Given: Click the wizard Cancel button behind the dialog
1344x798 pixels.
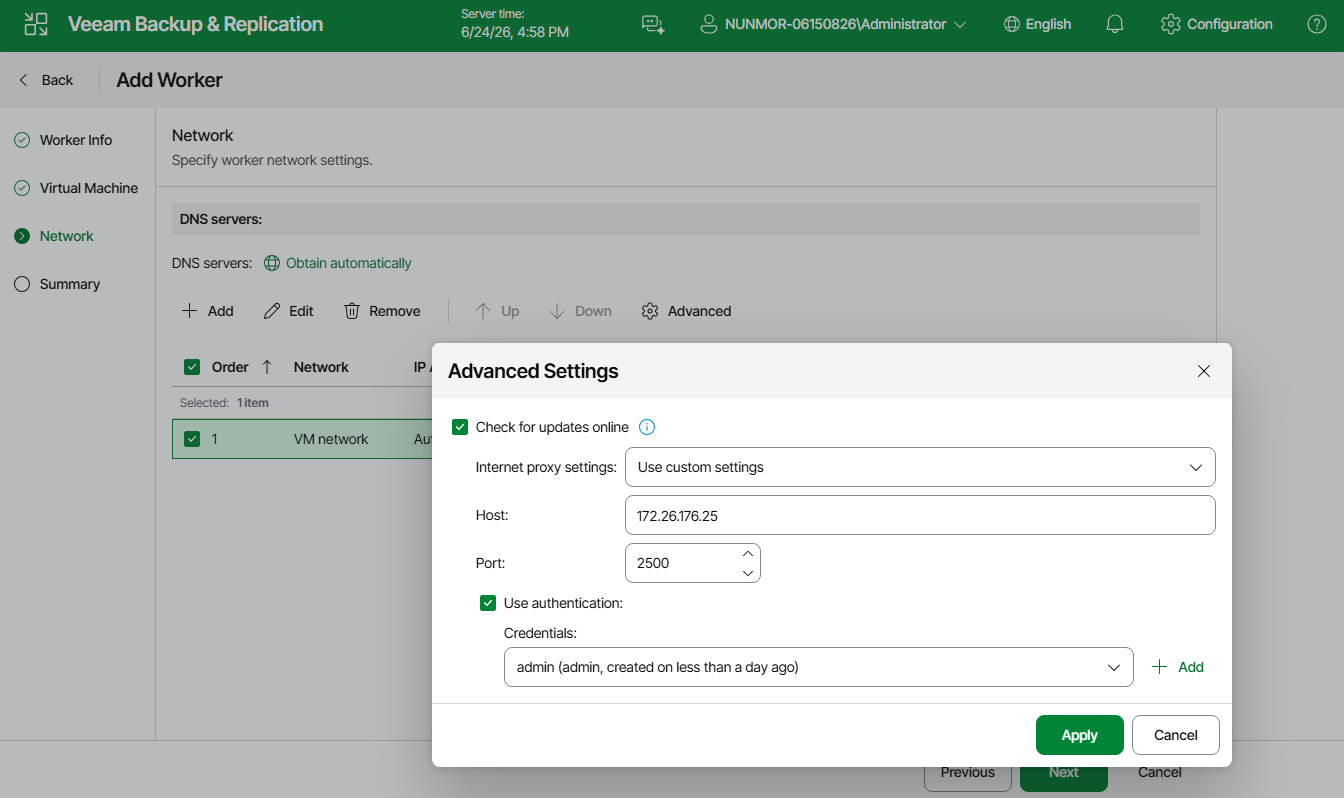Looking at the screenshot, I should [x=1160, y=772].
